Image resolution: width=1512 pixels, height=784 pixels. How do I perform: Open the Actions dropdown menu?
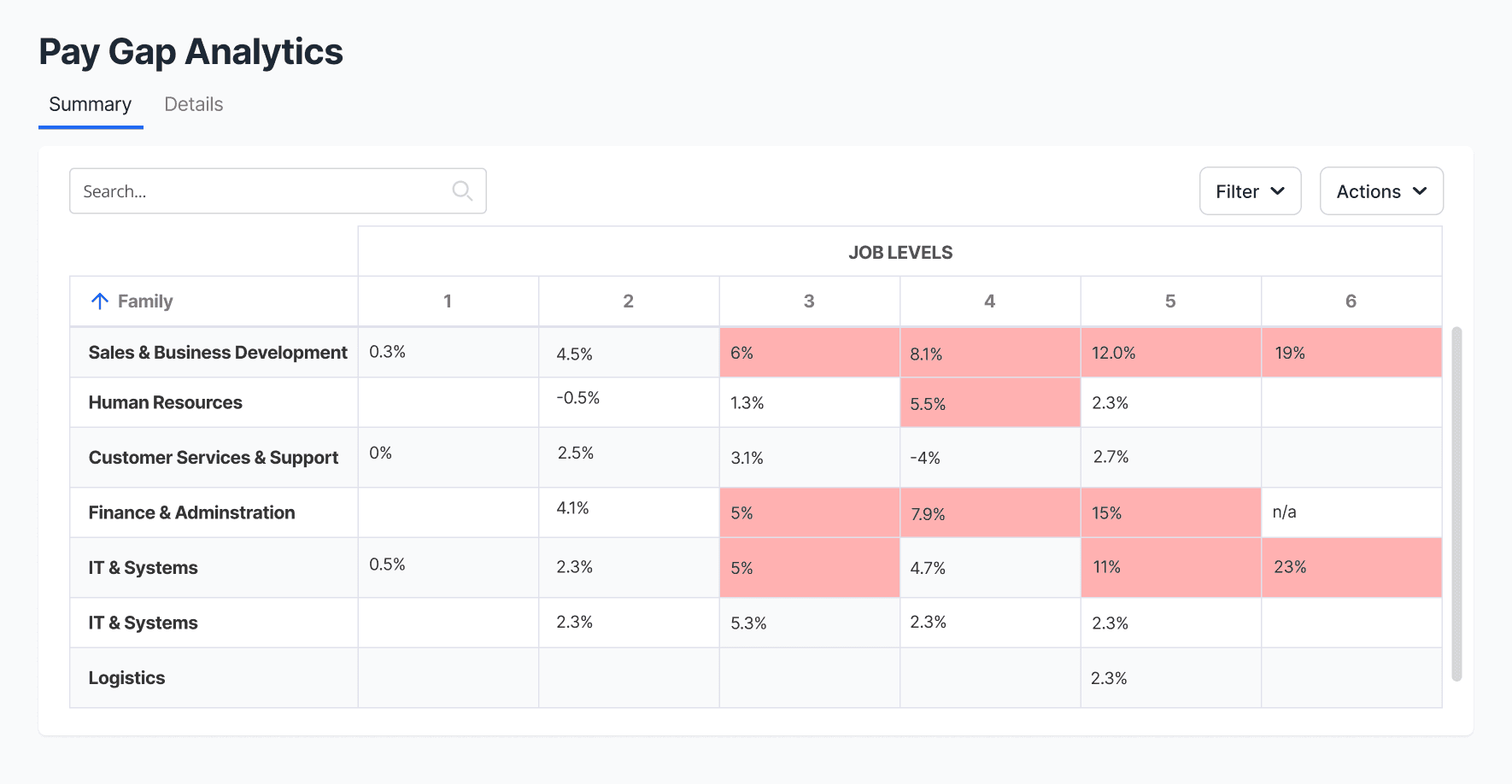tap(1381, 190)
